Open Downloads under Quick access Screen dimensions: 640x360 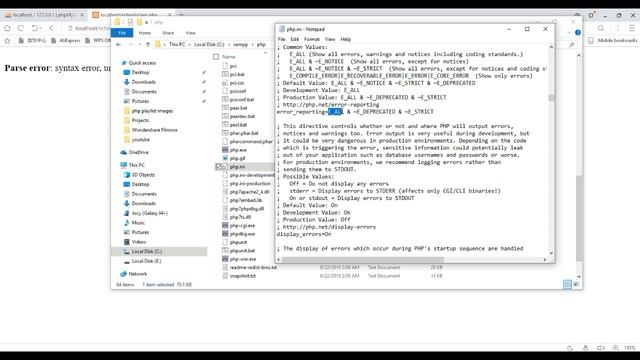143,82
